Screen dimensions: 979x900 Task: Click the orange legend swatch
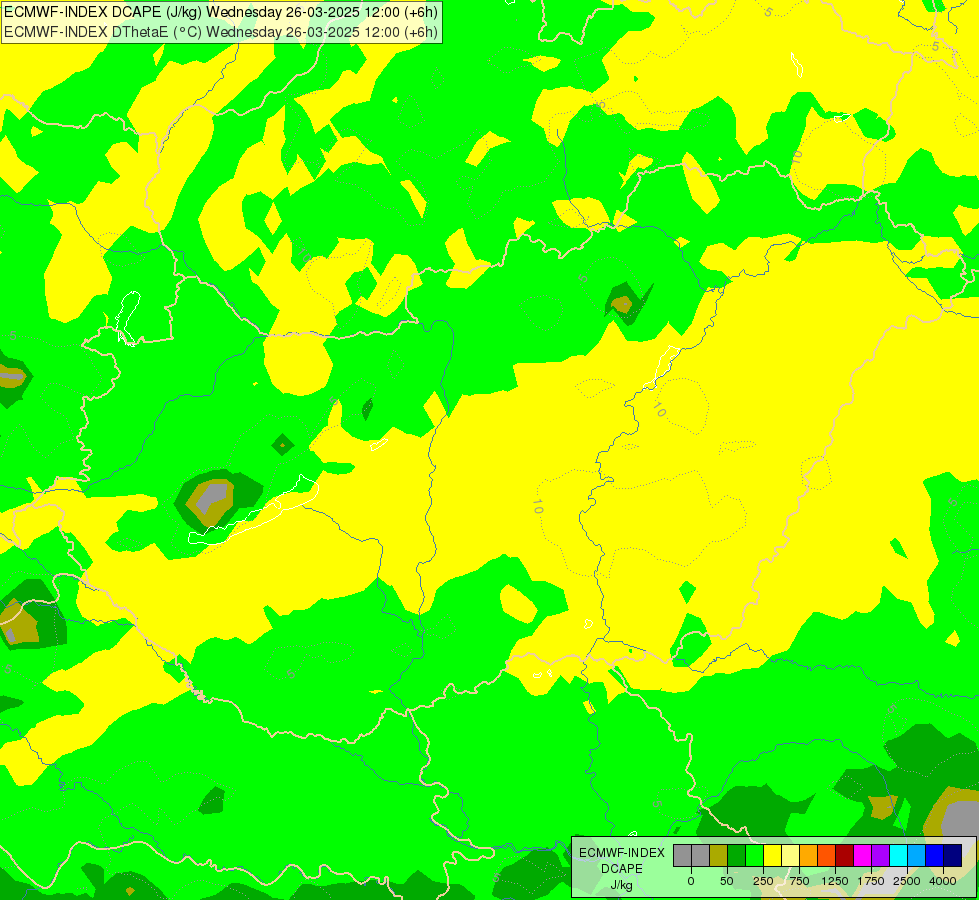[x=809, y=855]
